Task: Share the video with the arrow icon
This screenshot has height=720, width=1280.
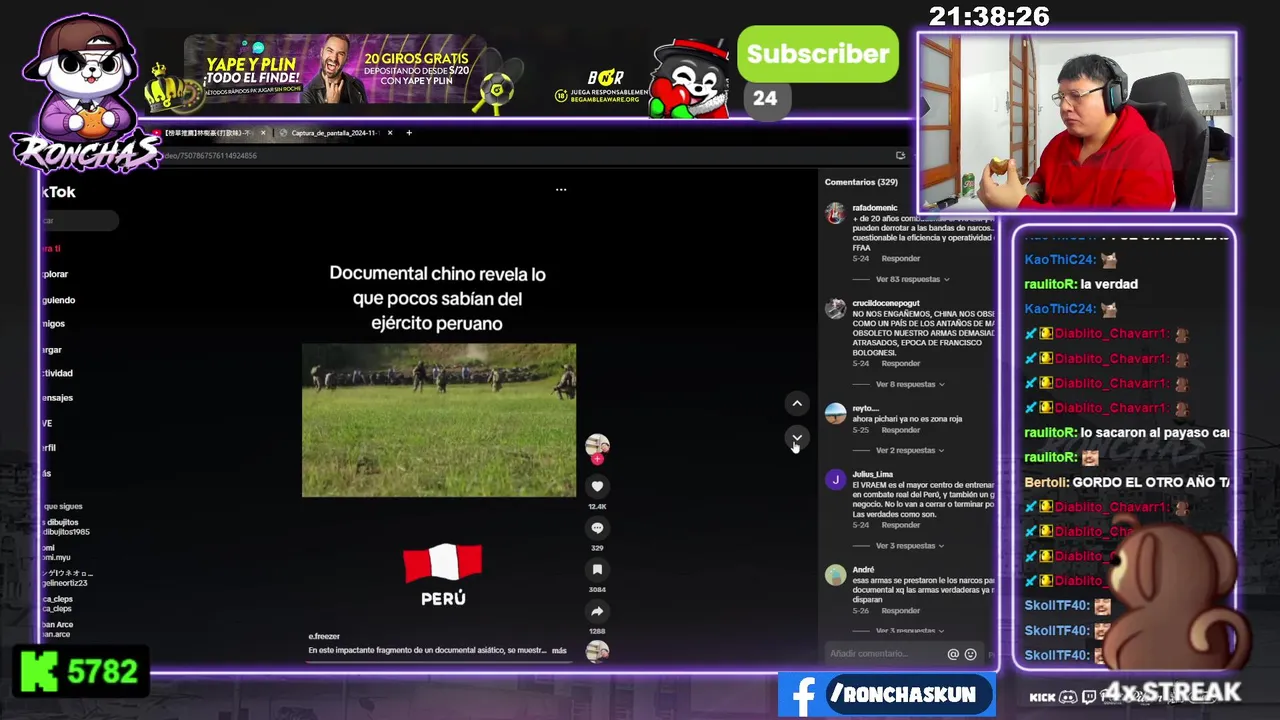Action: pyautogui.click(x=597, y=611)
